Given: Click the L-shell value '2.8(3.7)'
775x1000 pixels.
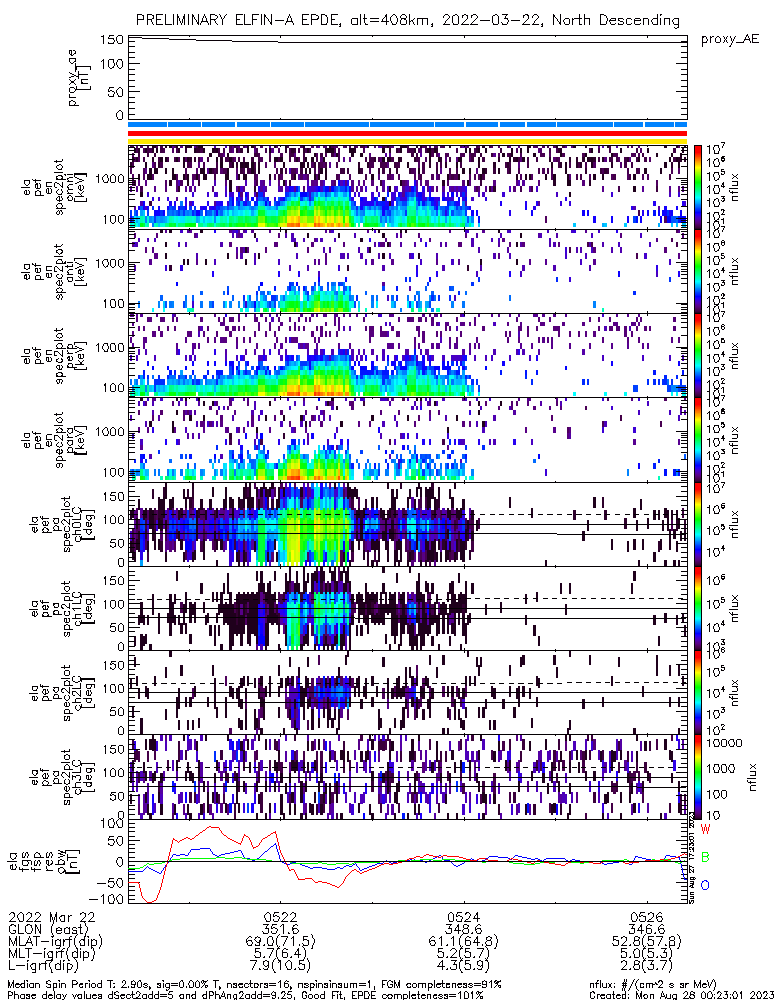Looking at the screenshot, I should pyautogui.click(x=646, y=966).
